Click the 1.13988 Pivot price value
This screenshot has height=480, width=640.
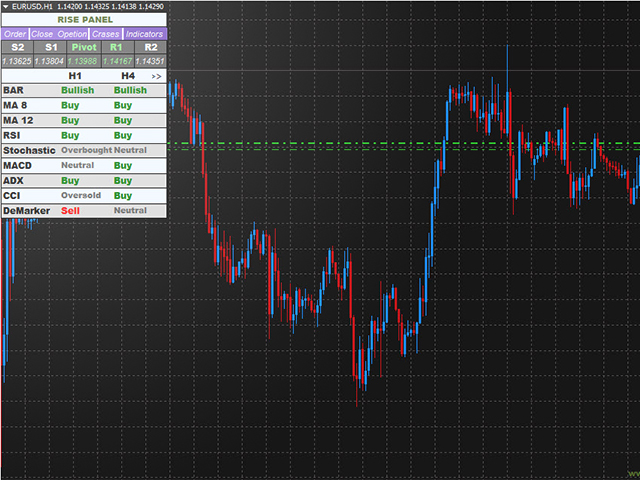(83, 61)
